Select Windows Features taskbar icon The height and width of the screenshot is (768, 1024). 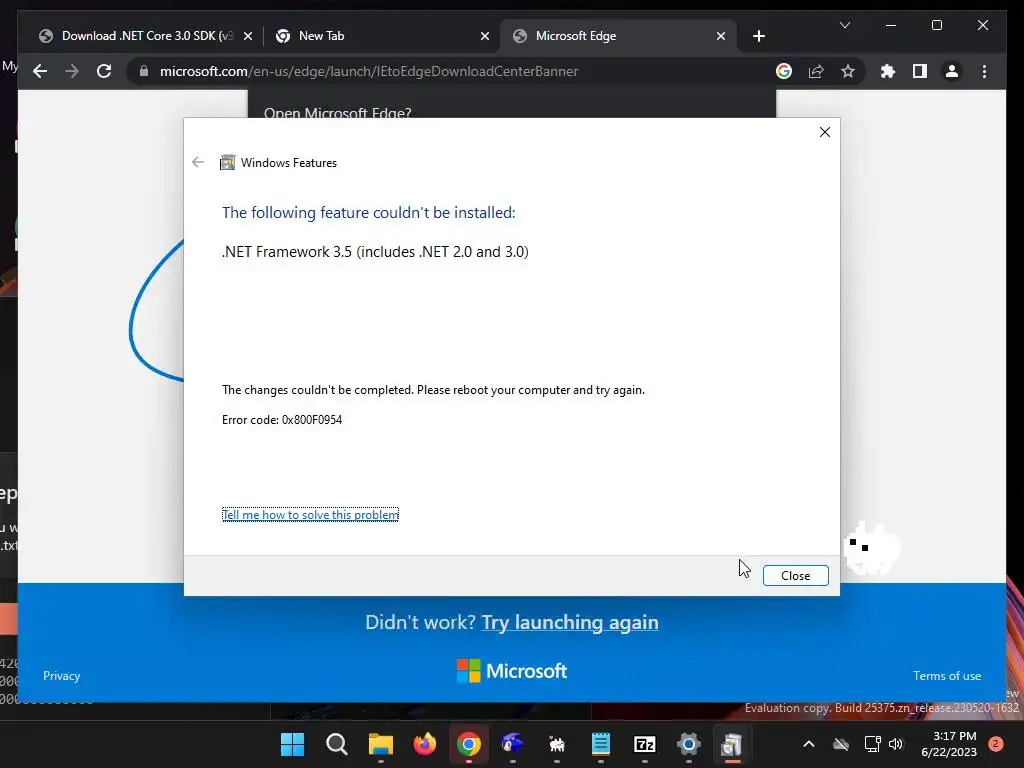click(732, 744)
